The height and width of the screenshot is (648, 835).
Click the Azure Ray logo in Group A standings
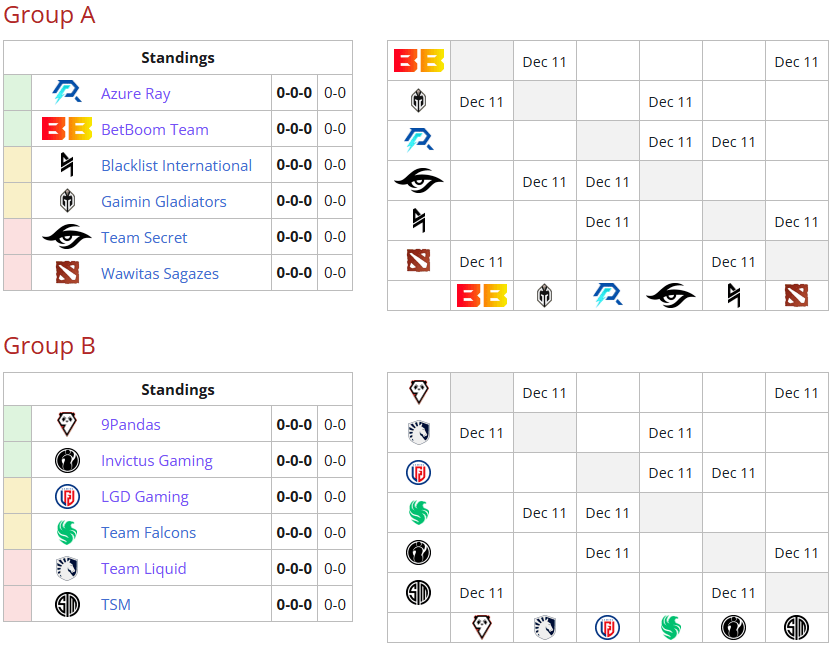pos(65,93)
